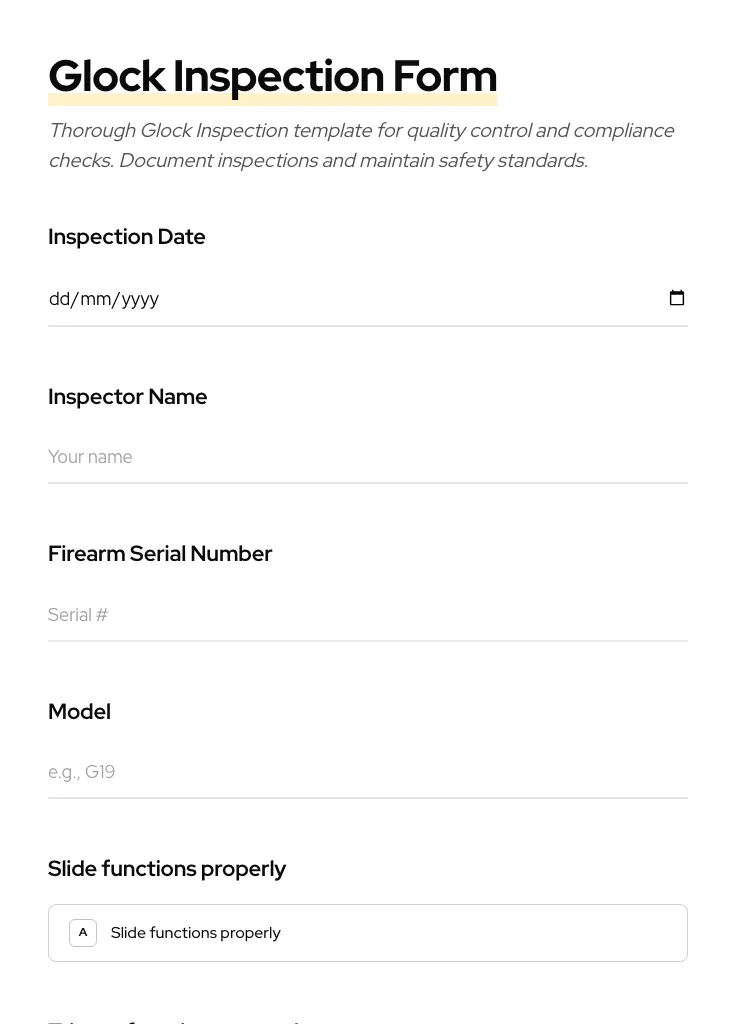Click the 'e.g., G19' model field
The image size is (736, 1024).
pyautogui.click(x=367, y=772)
